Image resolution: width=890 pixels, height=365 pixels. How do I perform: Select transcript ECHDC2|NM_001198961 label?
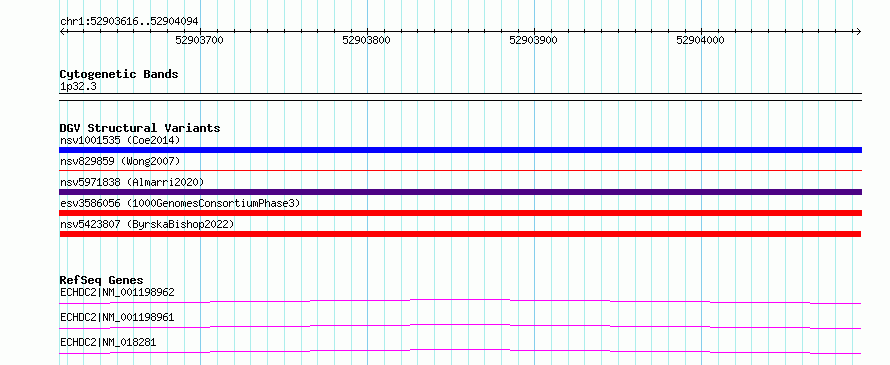point(117,317)
